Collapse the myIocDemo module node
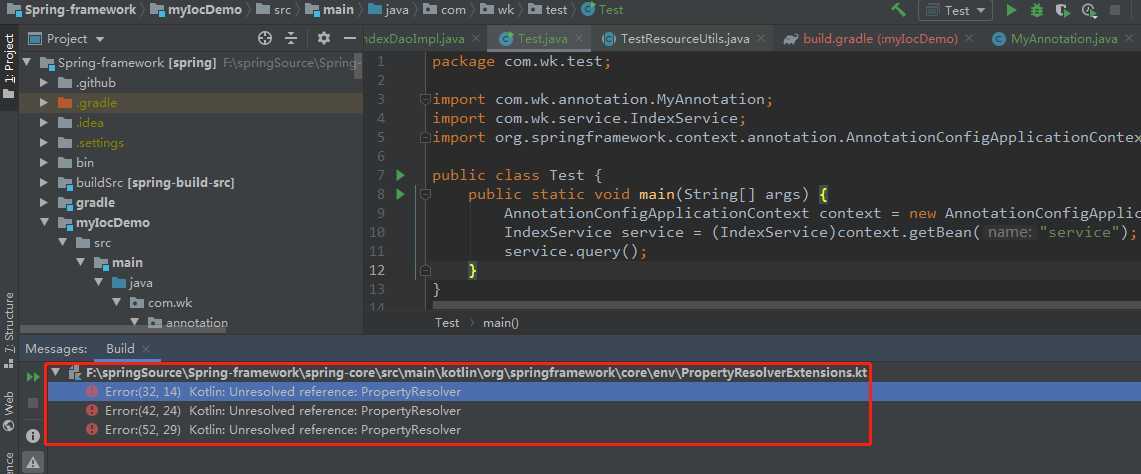The height and width of the screenshot is (474, 1141). (44, 222)
